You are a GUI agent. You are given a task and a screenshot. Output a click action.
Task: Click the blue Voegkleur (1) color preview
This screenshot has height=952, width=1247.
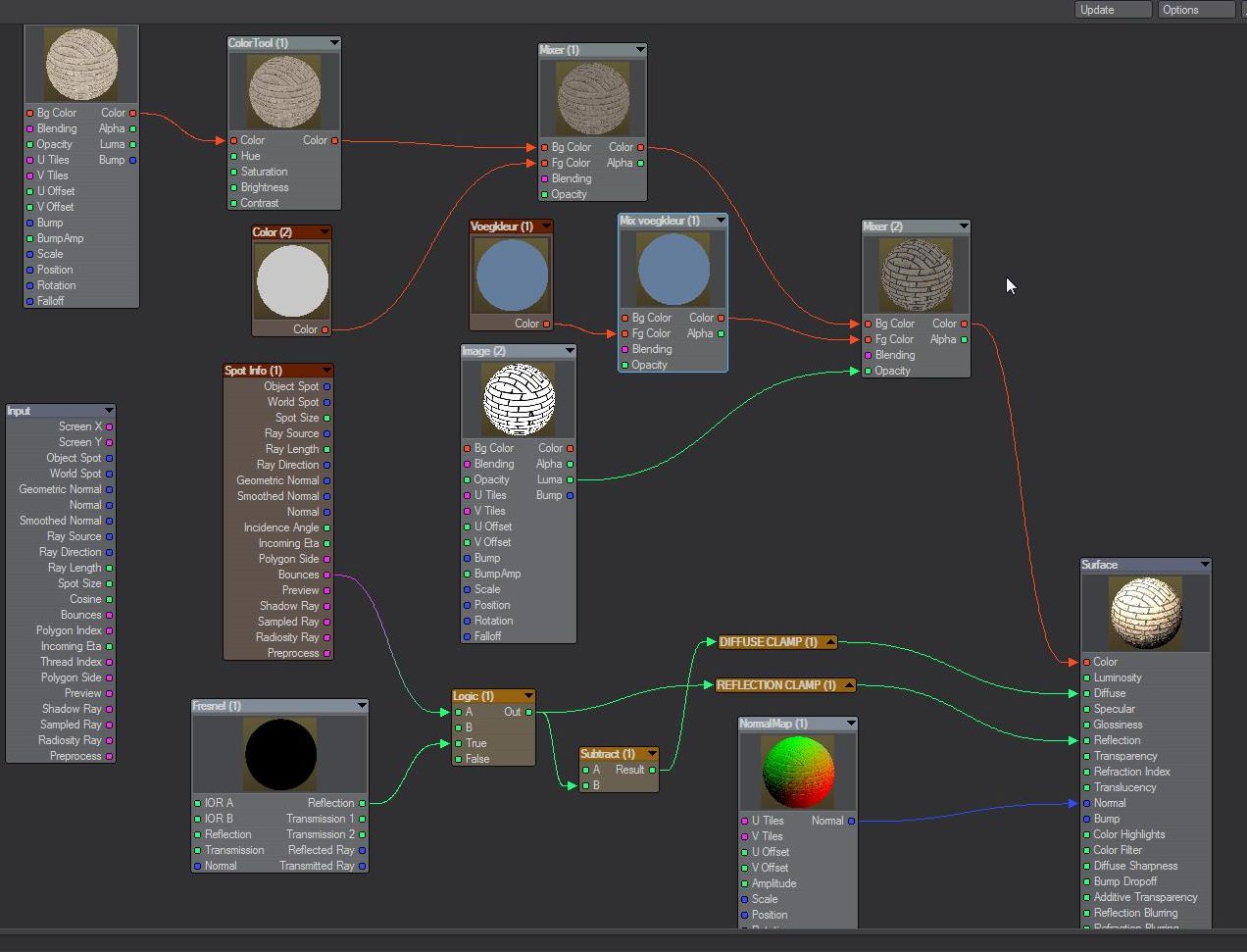(511, 276)
